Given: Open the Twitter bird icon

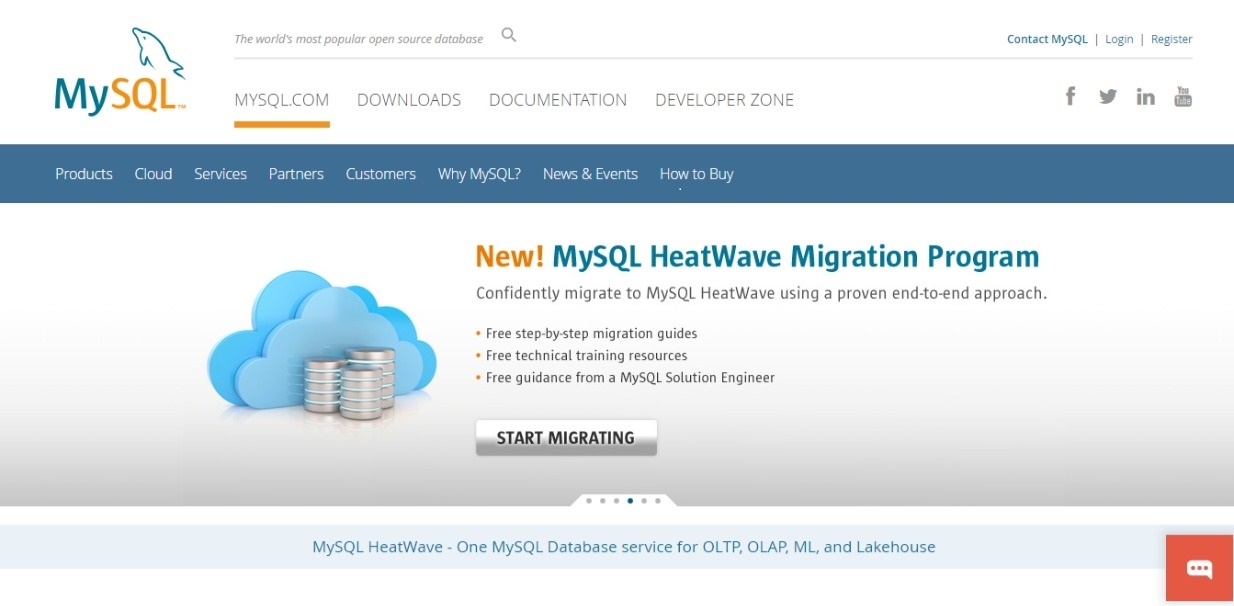Looking at the screenshot, I should coord(1108,97).
